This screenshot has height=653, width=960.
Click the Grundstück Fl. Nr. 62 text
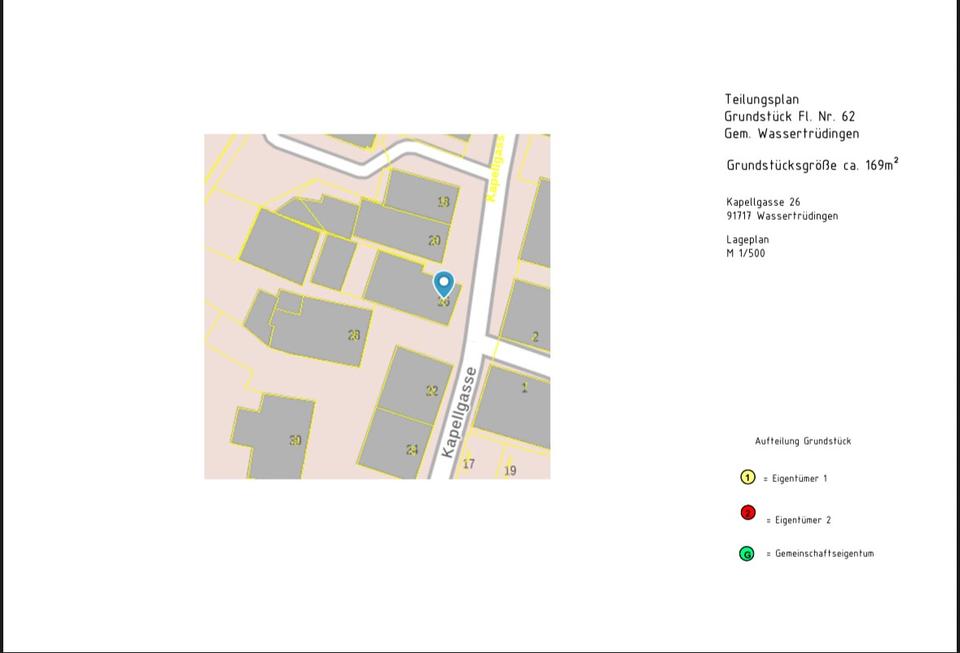[790, 117]
